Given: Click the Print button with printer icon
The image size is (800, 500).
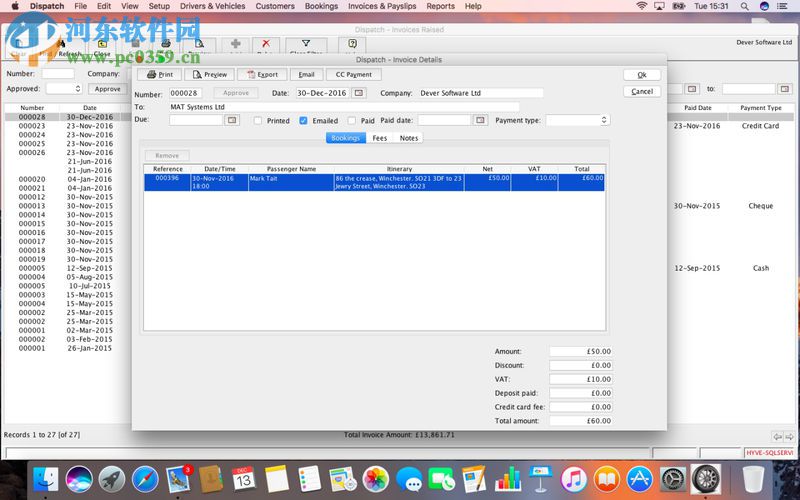Looking at the screenshot, I should [160, 74].
